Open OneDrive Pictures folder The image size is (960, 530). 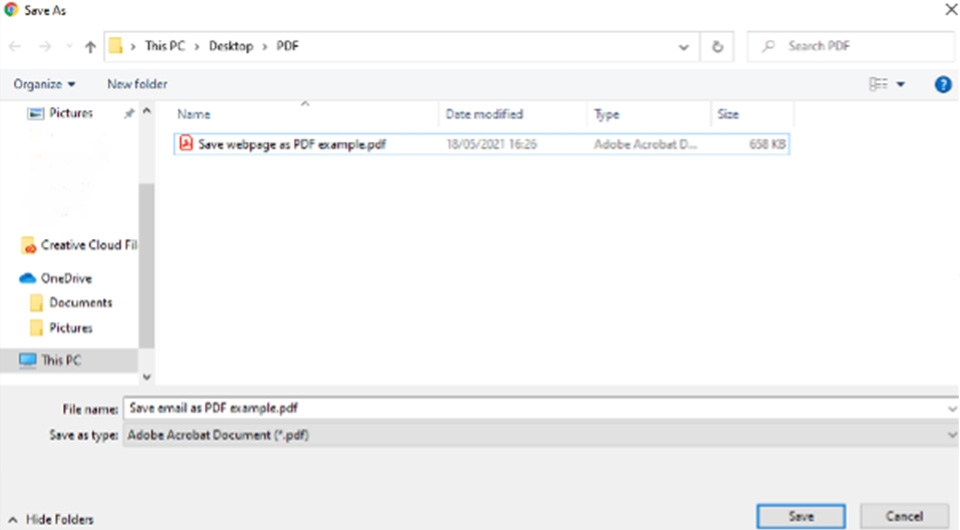61,328
